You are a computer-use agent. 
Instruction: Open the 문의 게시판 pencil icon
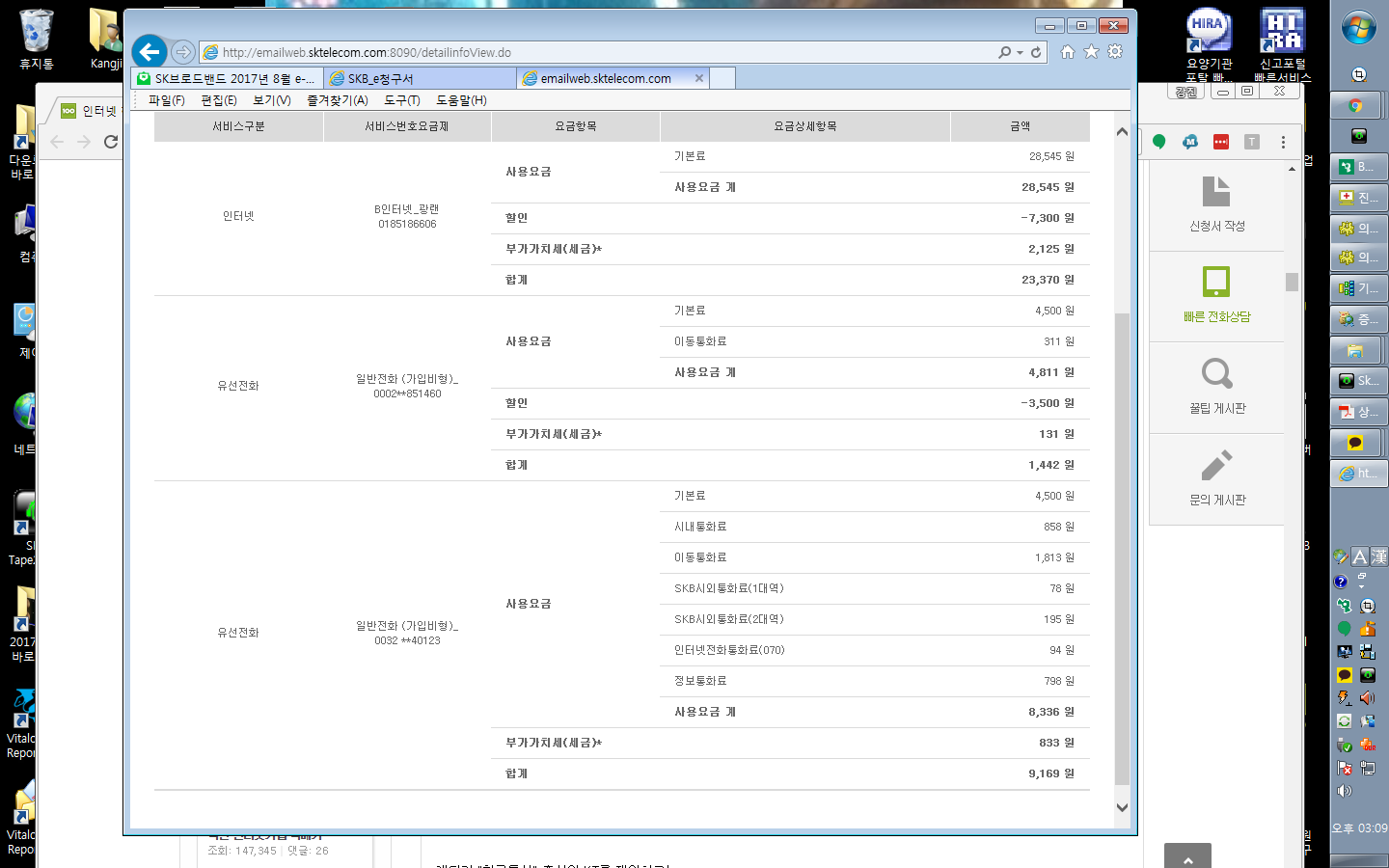[1215, 462]
